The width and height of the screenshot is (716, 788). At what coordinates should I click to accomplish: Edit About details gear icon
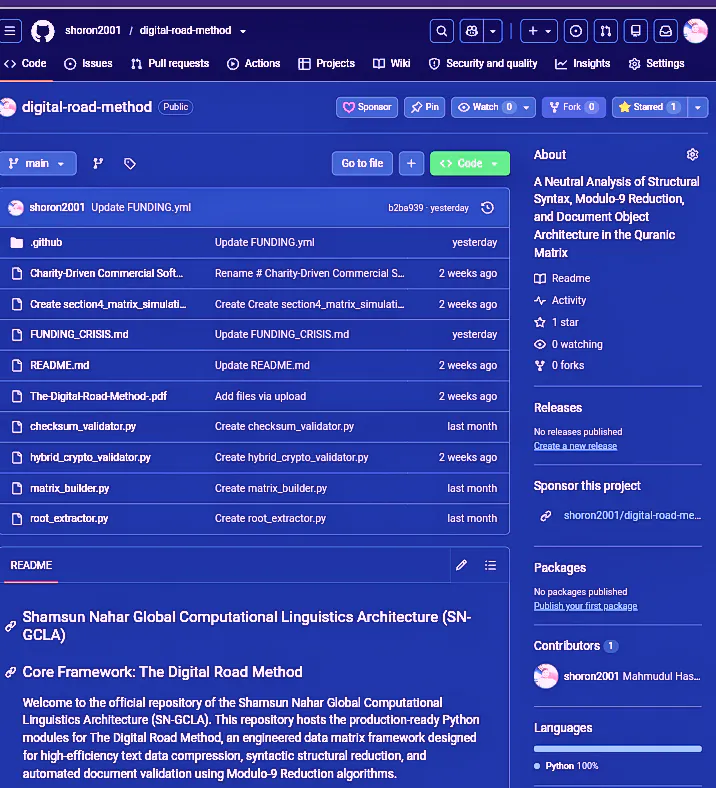(693, 155)
